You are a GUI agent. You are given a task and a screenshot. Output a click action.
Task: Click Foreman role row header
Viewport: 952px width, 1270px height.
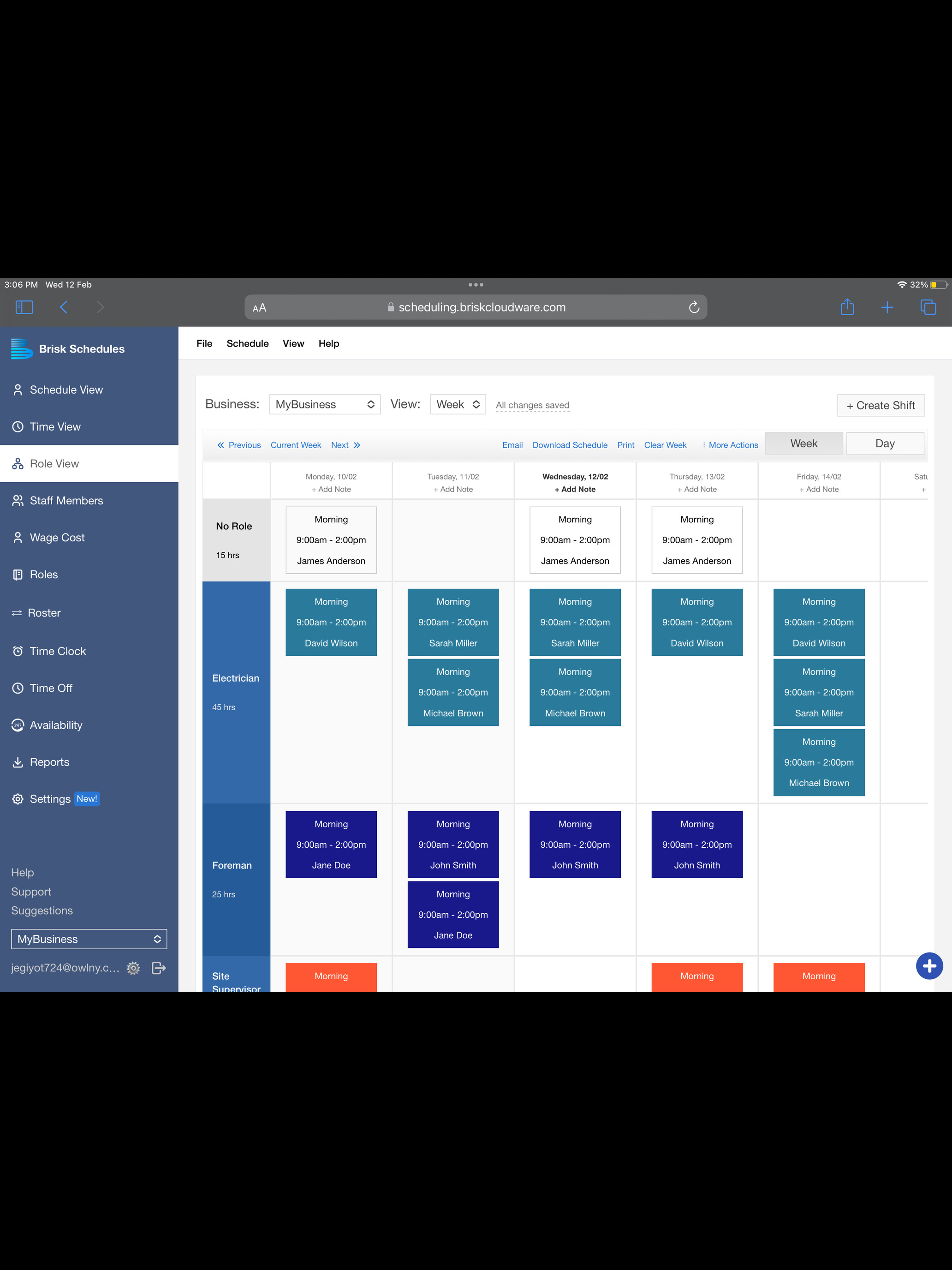tap(236, 879)
